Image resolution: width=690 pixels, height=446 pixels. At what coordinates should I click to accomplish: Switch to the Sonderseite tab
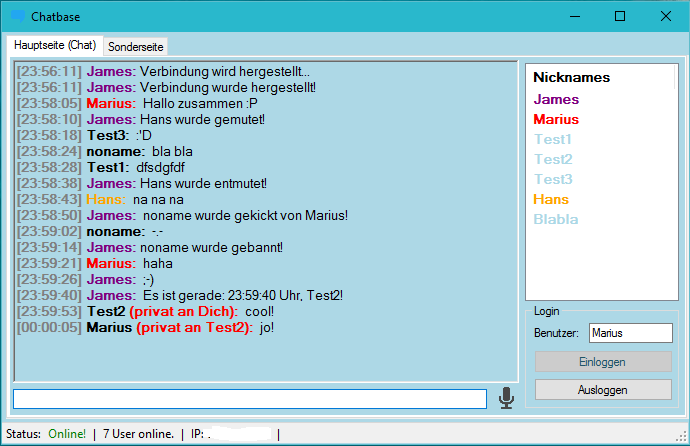click(x=136, y=47)
